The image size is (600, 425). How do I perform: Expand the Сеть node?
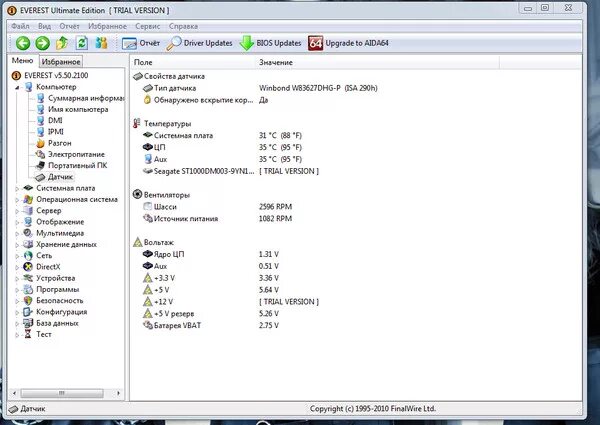coord(17,256)
